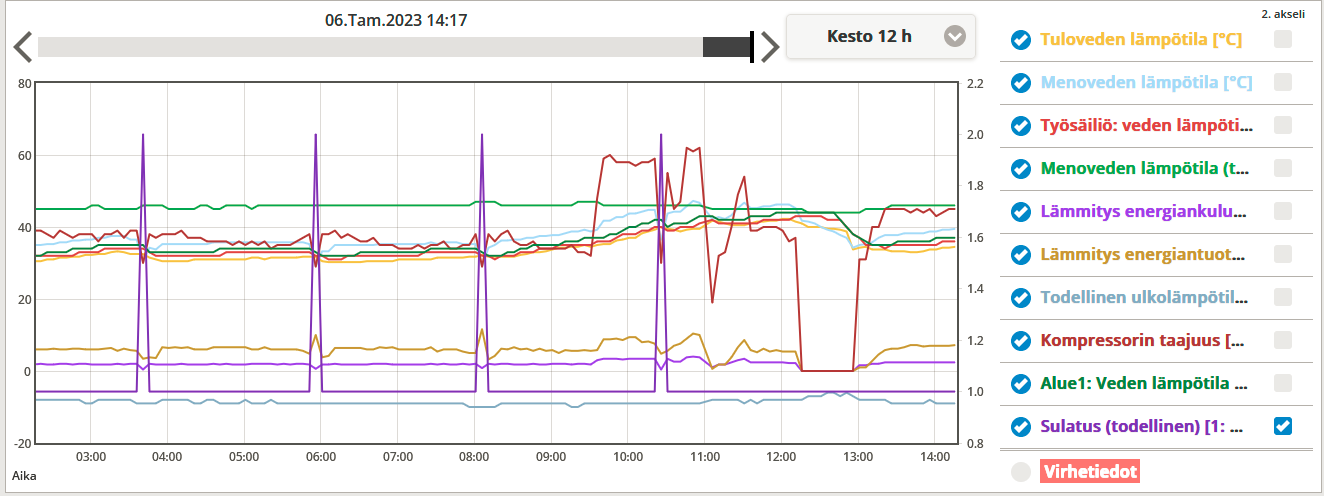Enable second axis for Tuloveden lämpötila

coord(1283,40)
